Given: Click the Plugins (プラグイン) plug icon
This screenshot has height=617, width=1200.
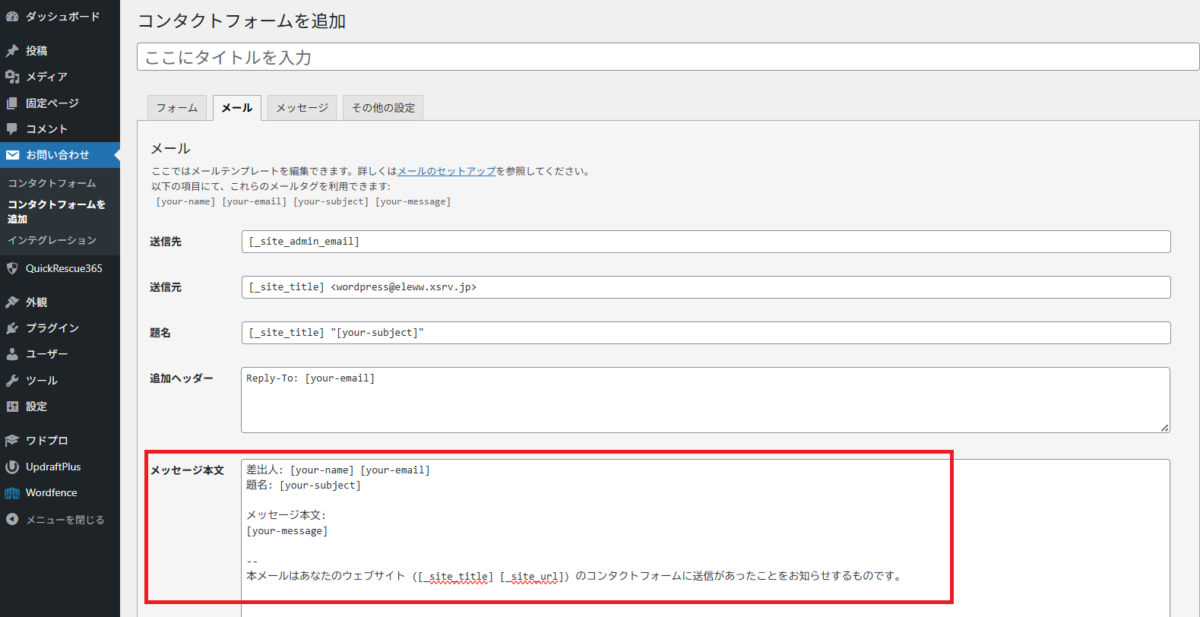Looking at the screenshot, I should pyautogui.click(x=12, y=328).
